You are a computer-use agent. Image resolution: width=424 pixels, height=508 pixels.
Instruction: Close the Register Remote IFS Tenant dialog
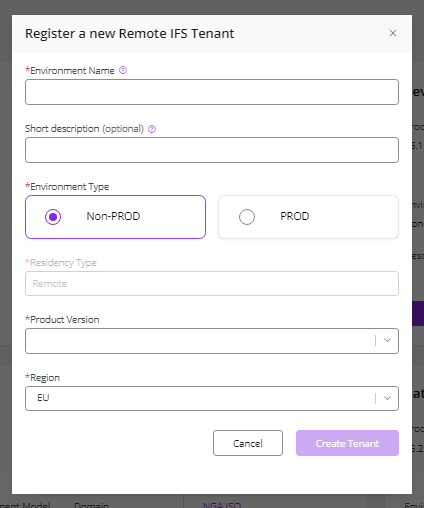[393, 33]
